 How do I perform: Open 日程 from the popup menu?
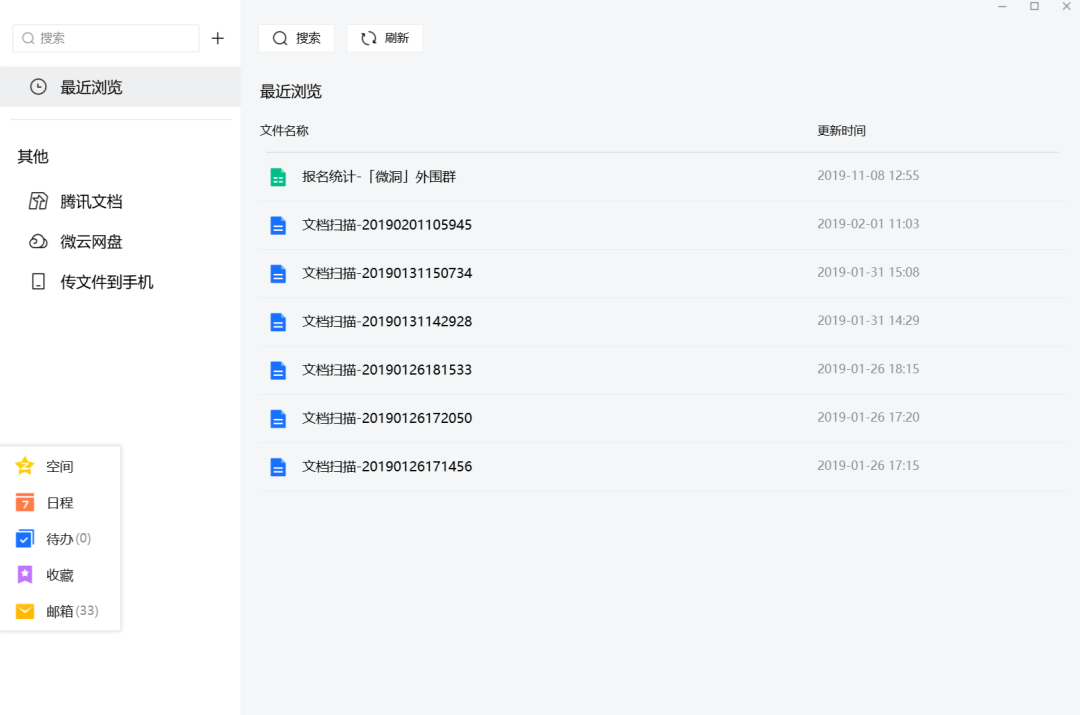click(x=61, y=503)
